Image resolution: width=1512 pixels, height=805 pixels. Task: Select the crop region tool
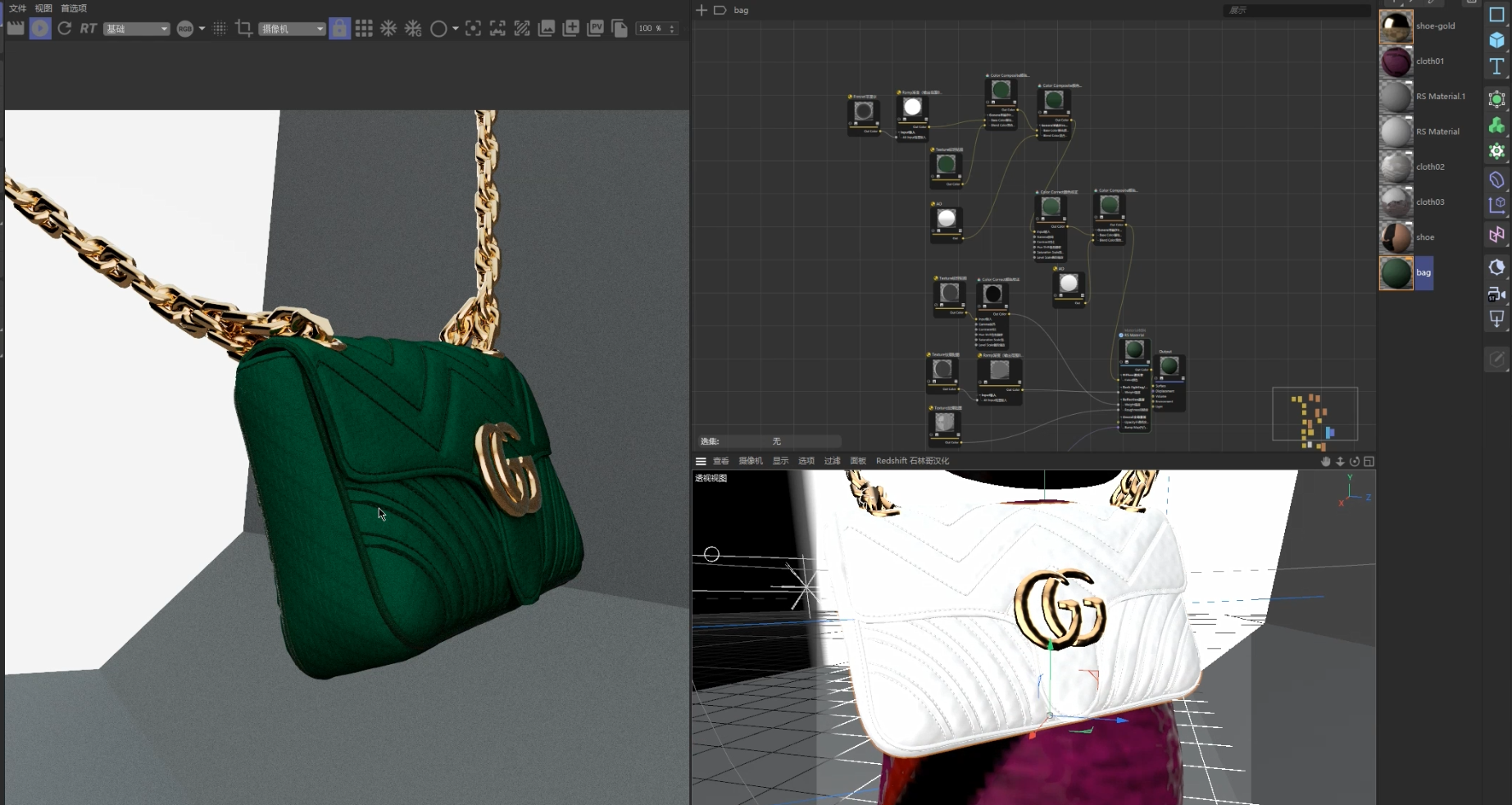[243, 28]
